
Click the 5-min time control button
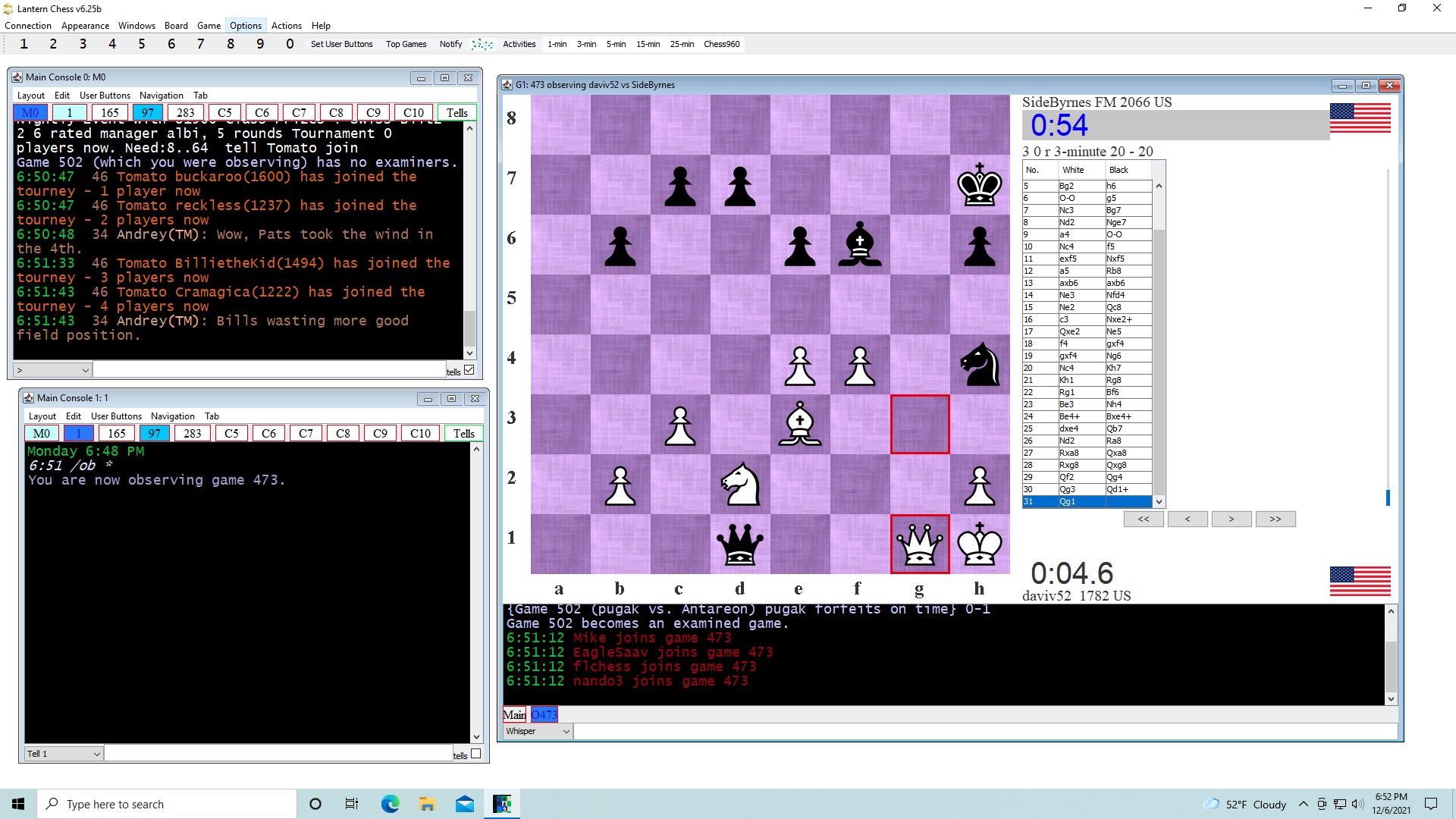(x=616, y=44)
